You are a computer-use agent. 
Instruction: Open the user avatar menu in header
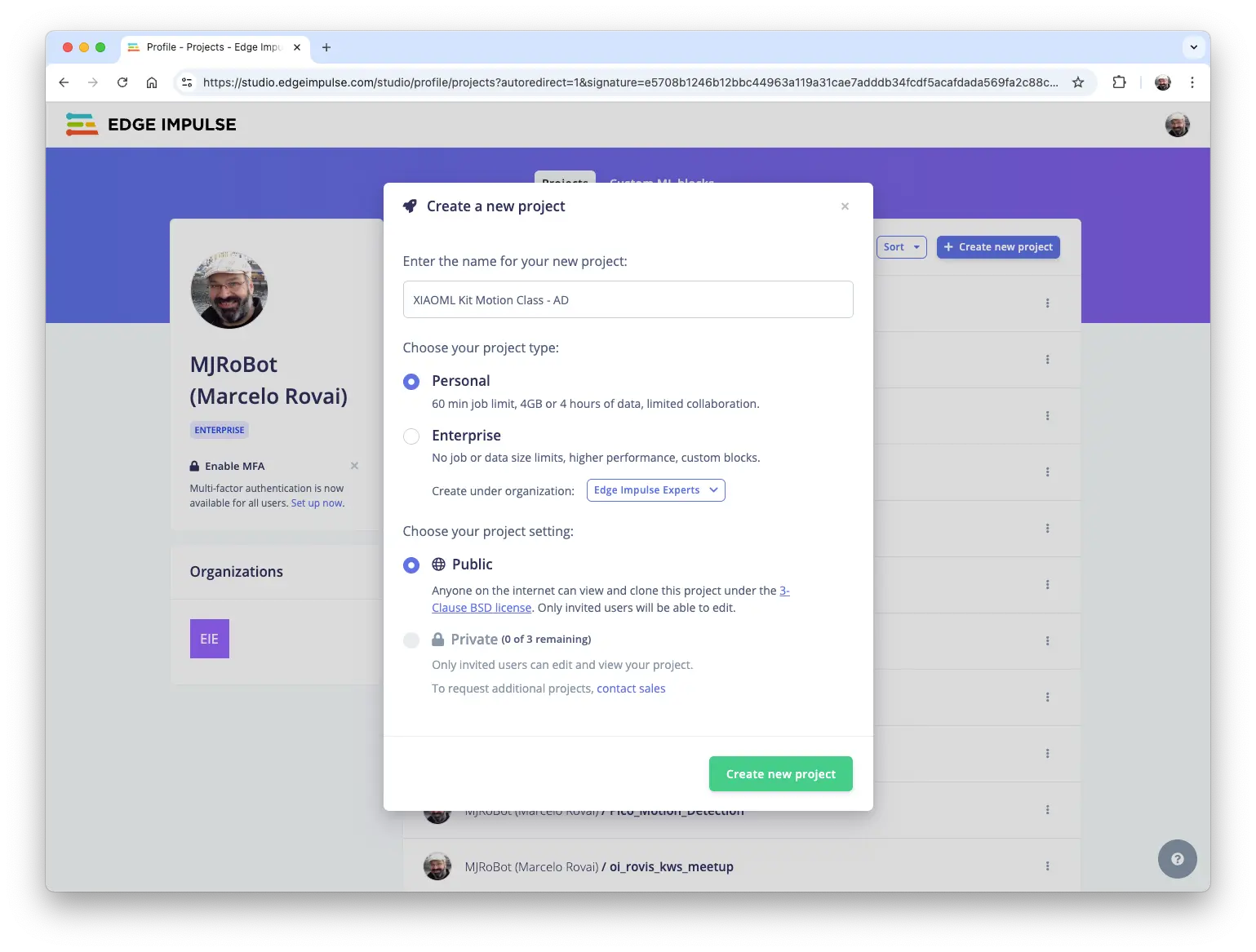point(1177,125)
